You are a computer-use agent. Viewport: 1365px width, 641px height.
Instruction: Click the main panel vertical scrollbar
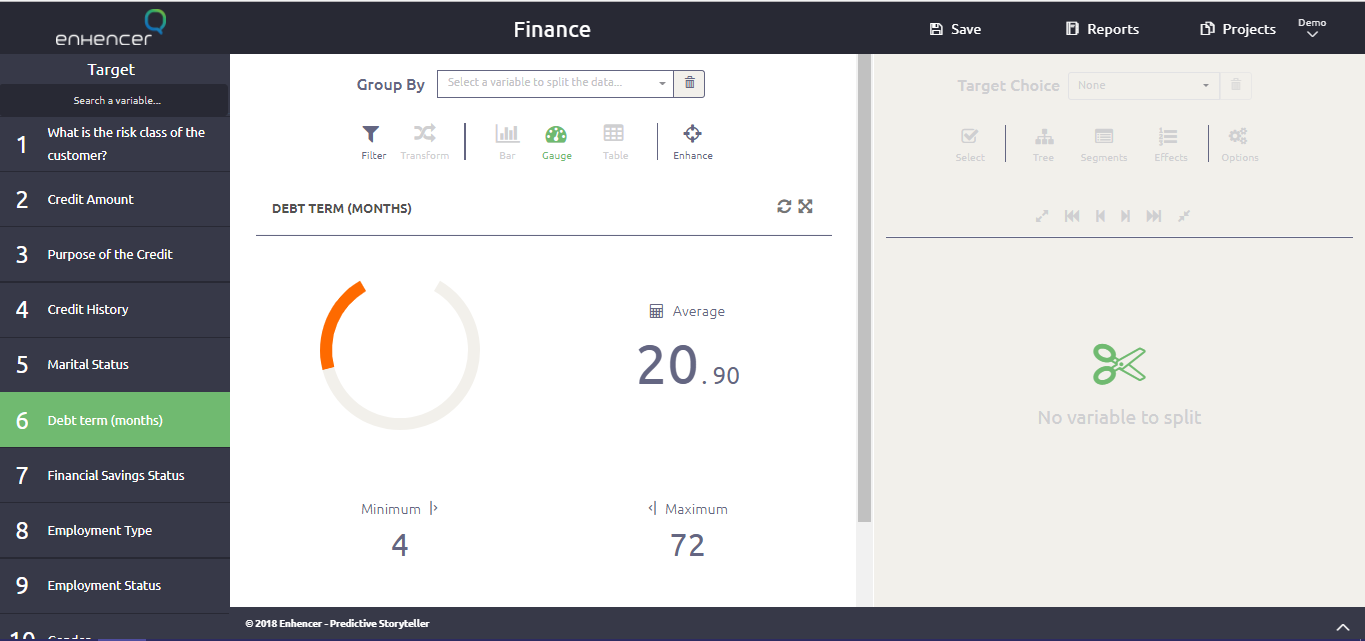coord(865,288)
